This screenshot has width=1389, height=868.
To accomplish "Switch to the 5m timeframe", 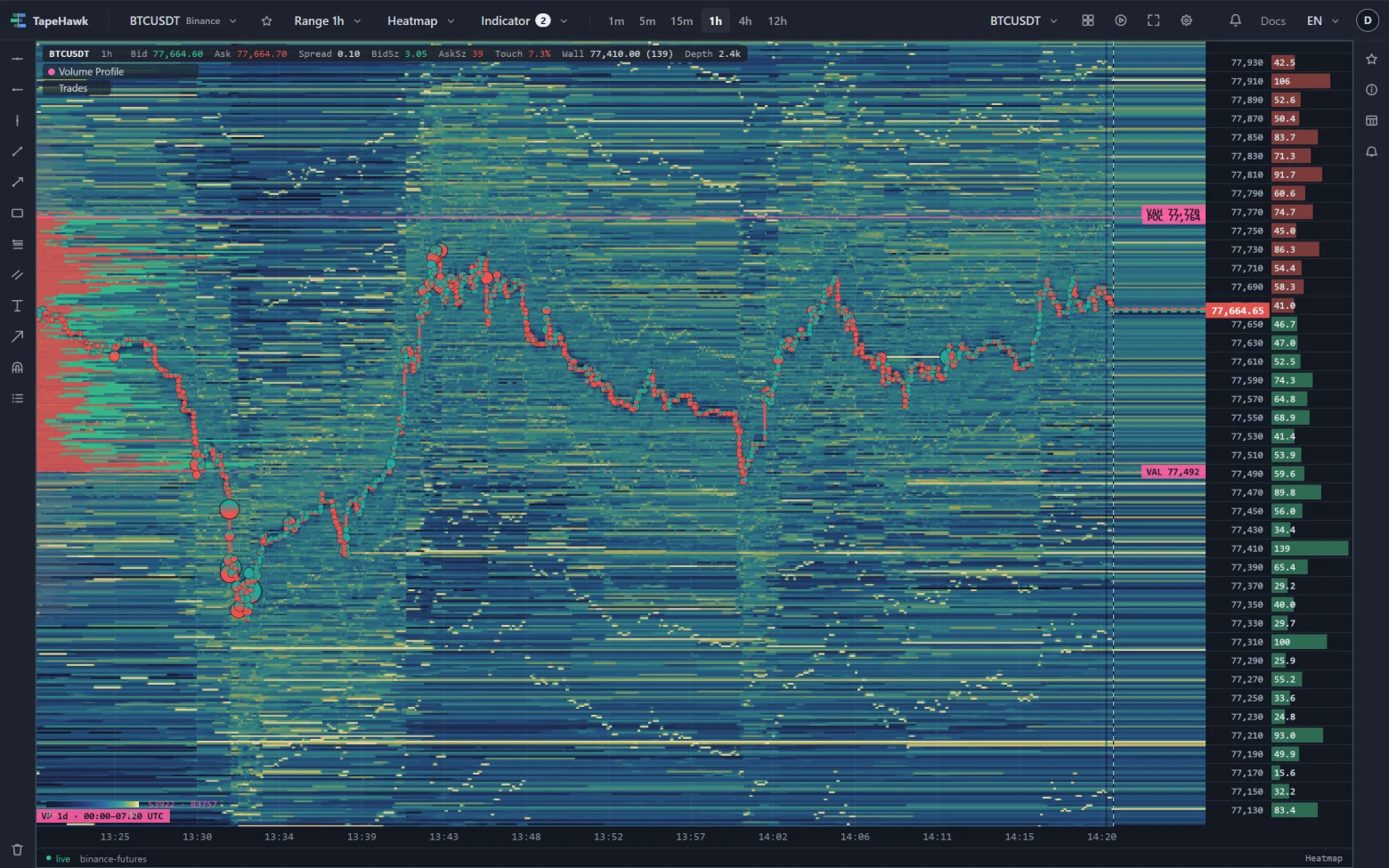I will tap(647, 20).
